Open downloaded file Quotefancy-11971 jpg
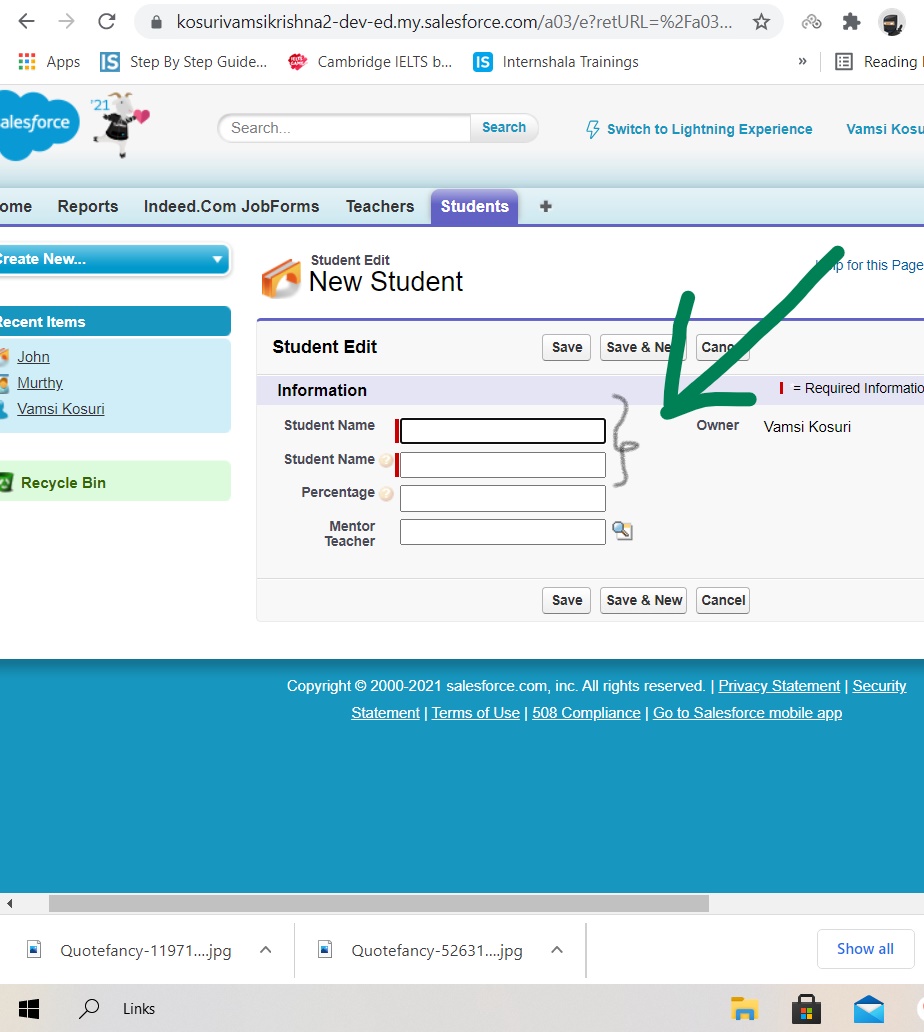The image size is (924, 1032). (130, 950)
